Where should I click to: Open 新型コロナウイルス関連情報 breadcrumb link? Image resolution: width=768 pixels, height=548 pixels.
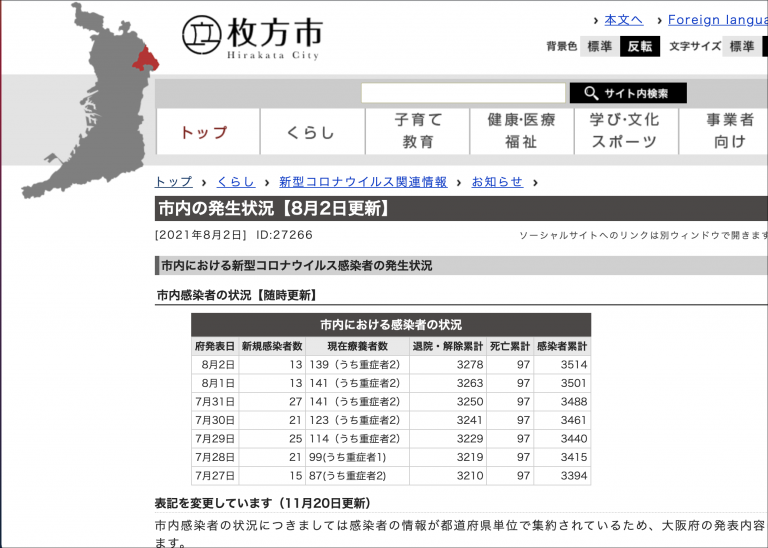[x=363, y=182]
